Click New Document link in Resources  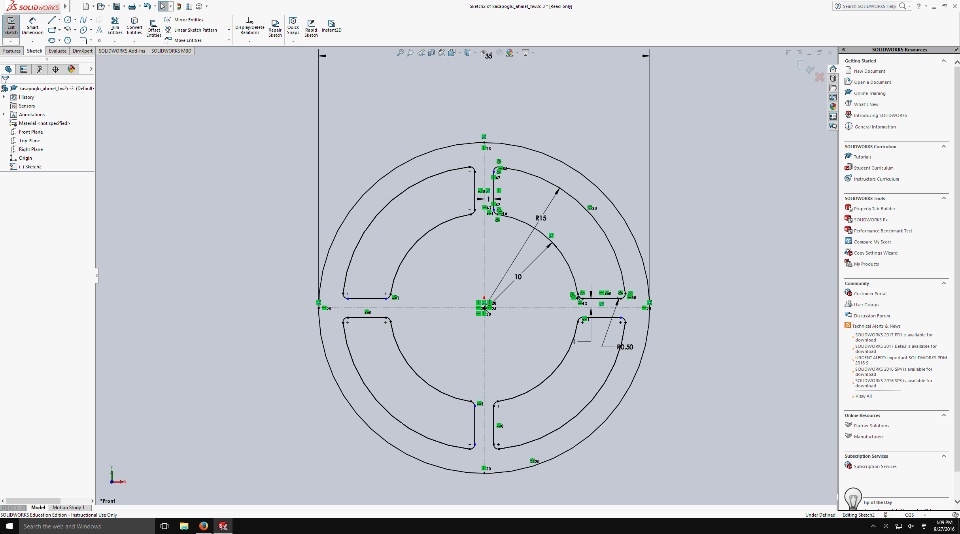click(869, 71)
